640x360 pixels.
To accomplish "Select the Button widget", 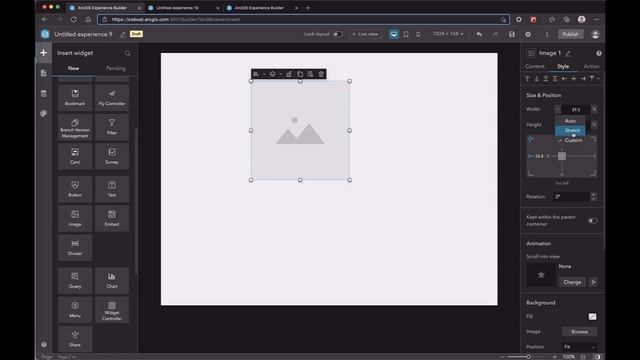I will pos(75,189).
